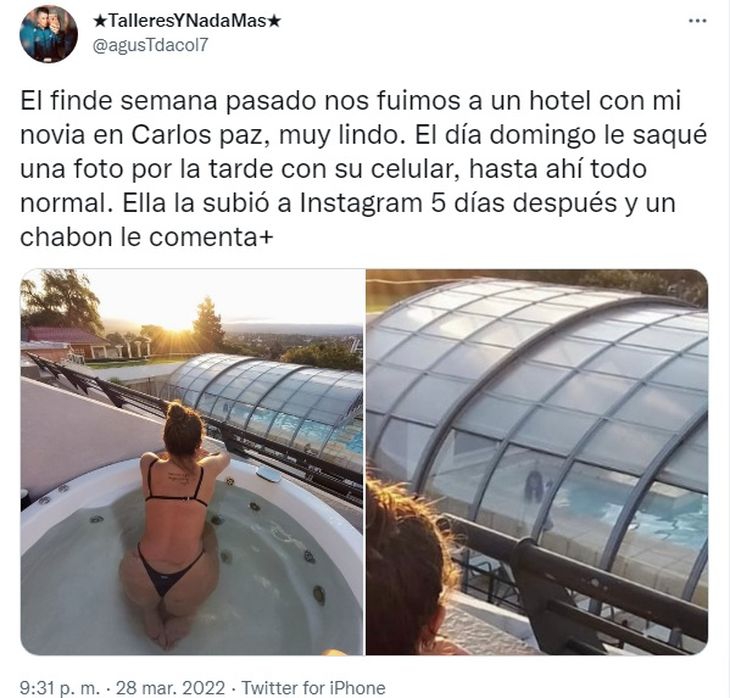Click the figure under the glass dome
This screenshot has height=698, width=730.
[534, 488]
